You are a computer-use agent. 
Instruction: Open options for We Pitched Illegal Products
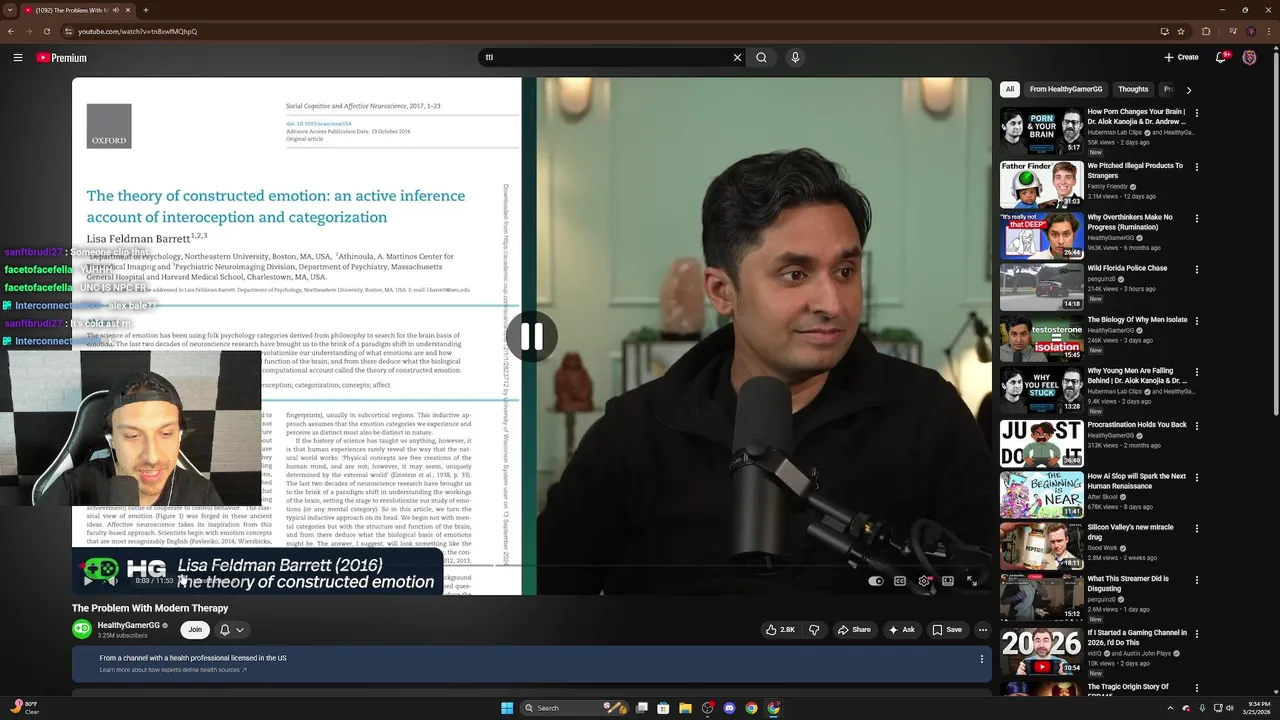(x=1197, y=167)
